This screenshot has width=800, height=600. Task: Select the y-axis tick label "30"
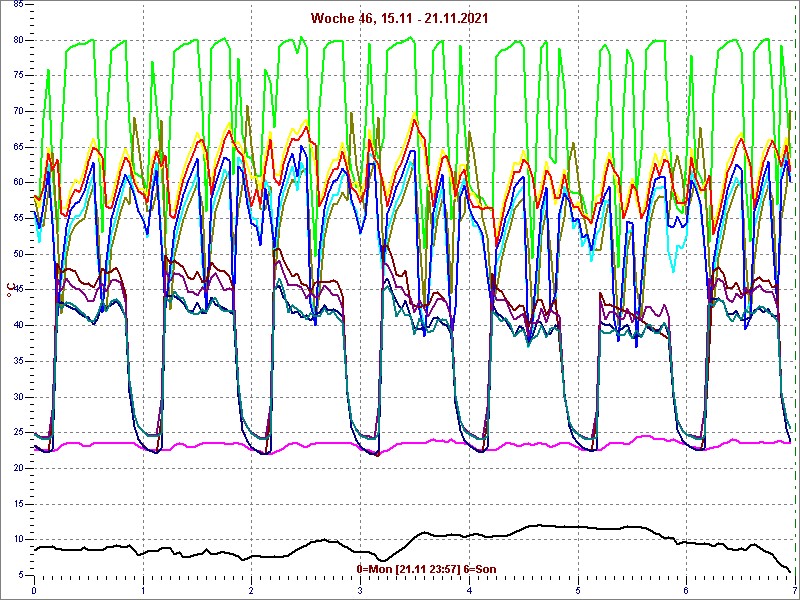[17, 397]
